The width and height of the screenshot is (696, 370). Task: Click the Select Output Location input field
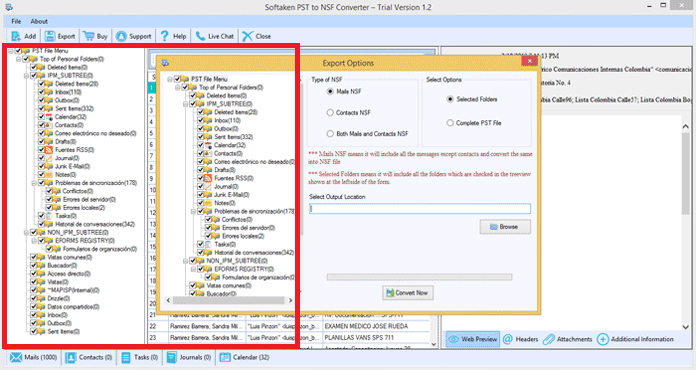tap(419, 209)
